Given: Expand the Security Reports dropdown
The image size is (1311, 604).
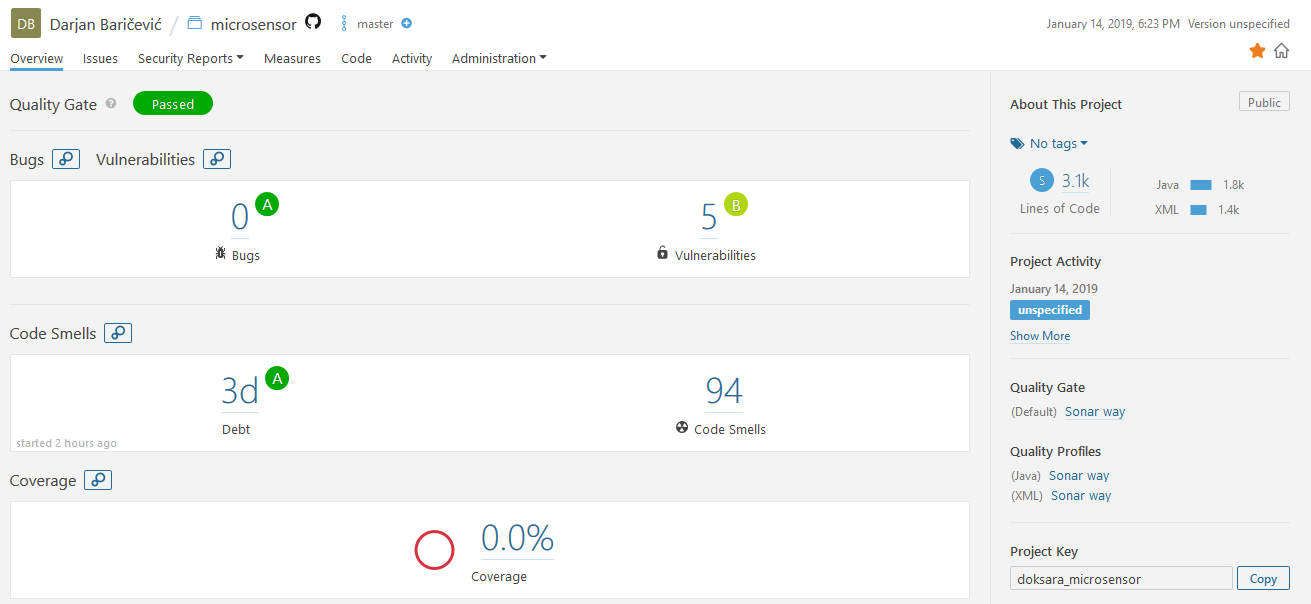Looking at the screenshot, I should point(191,59).
